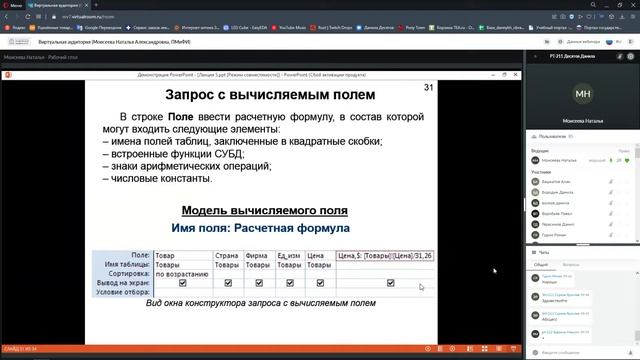Click the green microphone icon of the presenter
Viewport: 640px width, 360px height.
coord(611,160)
